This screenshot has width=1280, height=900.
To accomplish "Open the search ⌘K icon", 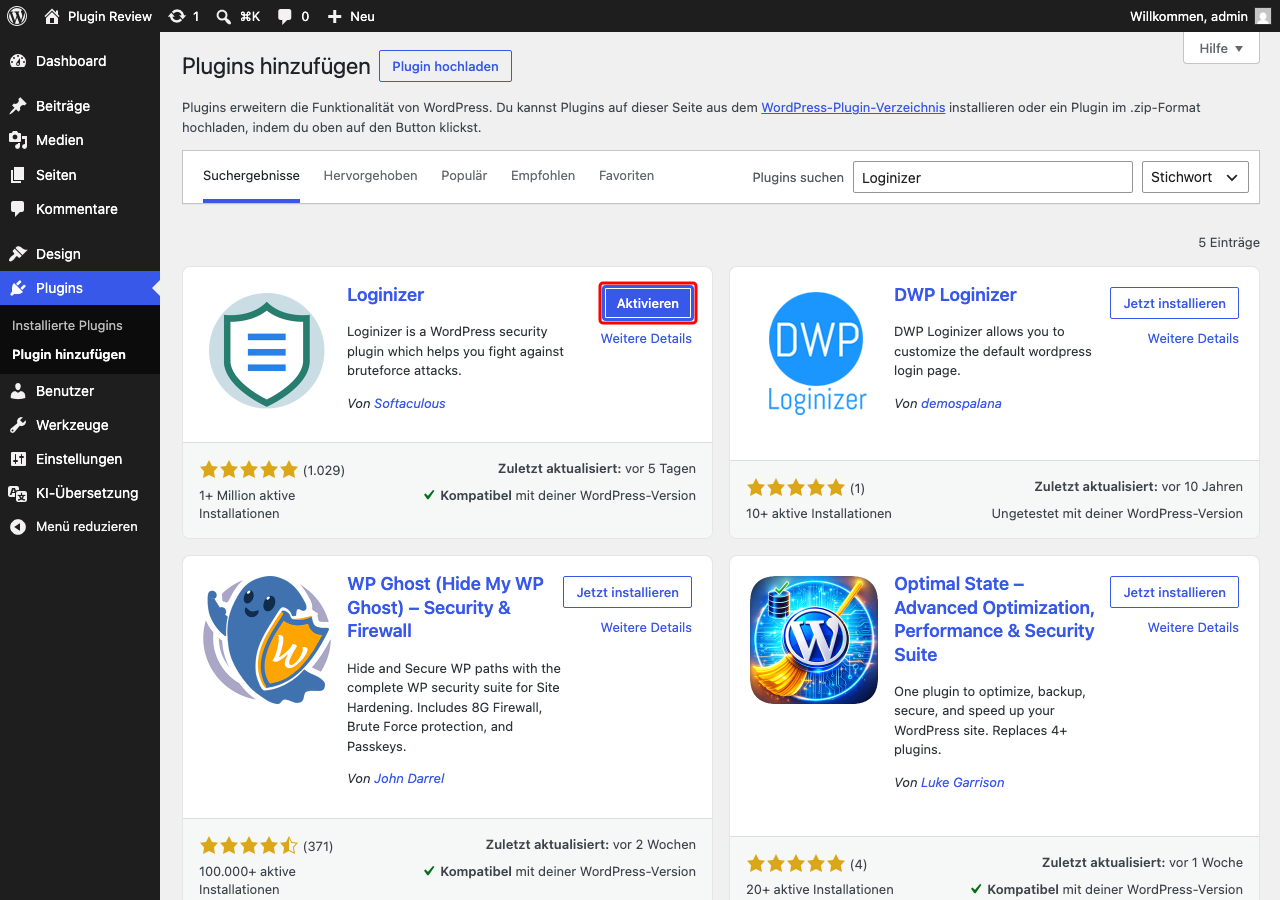I will pyautogui.click(x=224, y=16).
